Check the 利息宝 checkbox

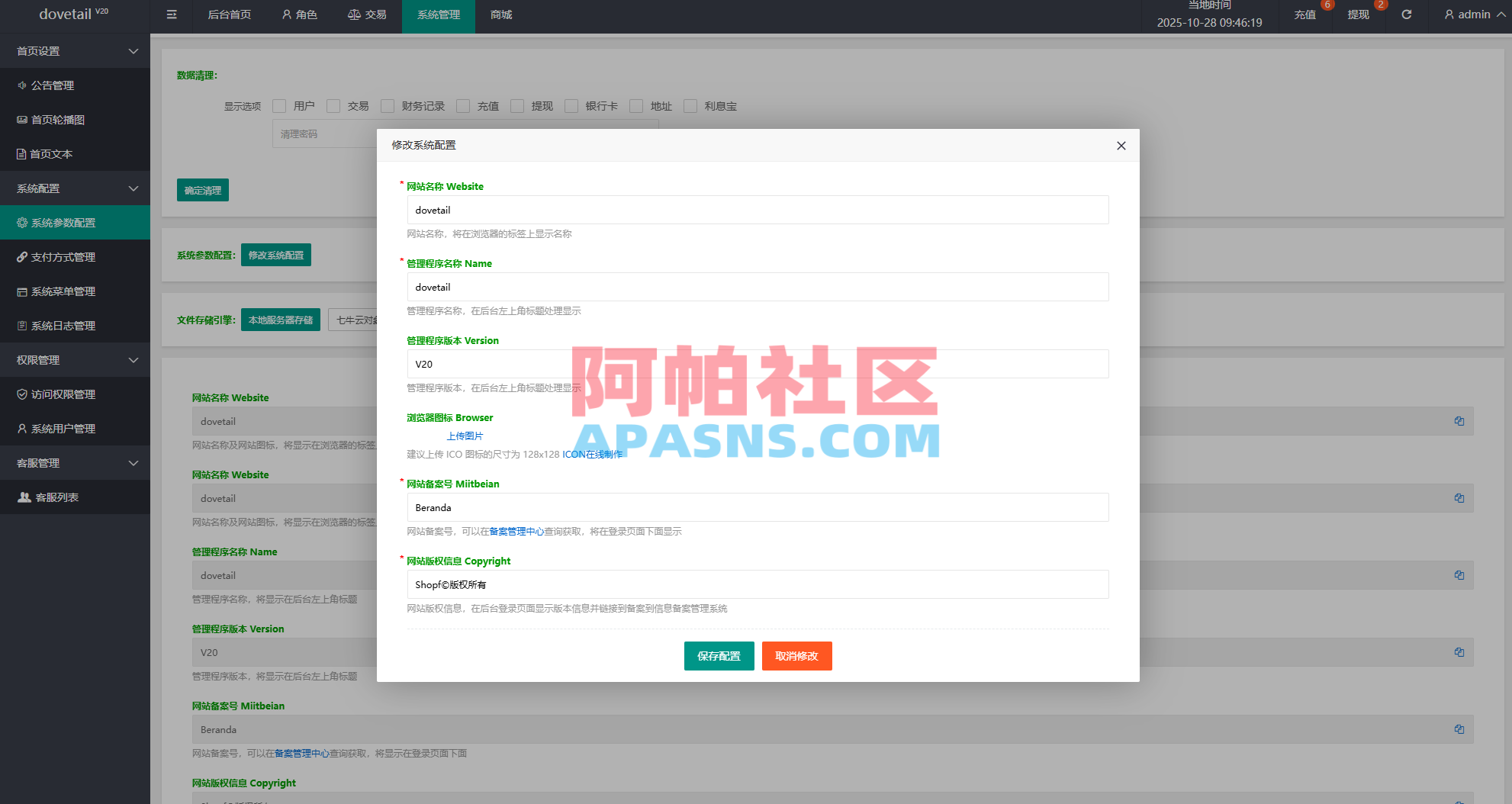[690, 106]
